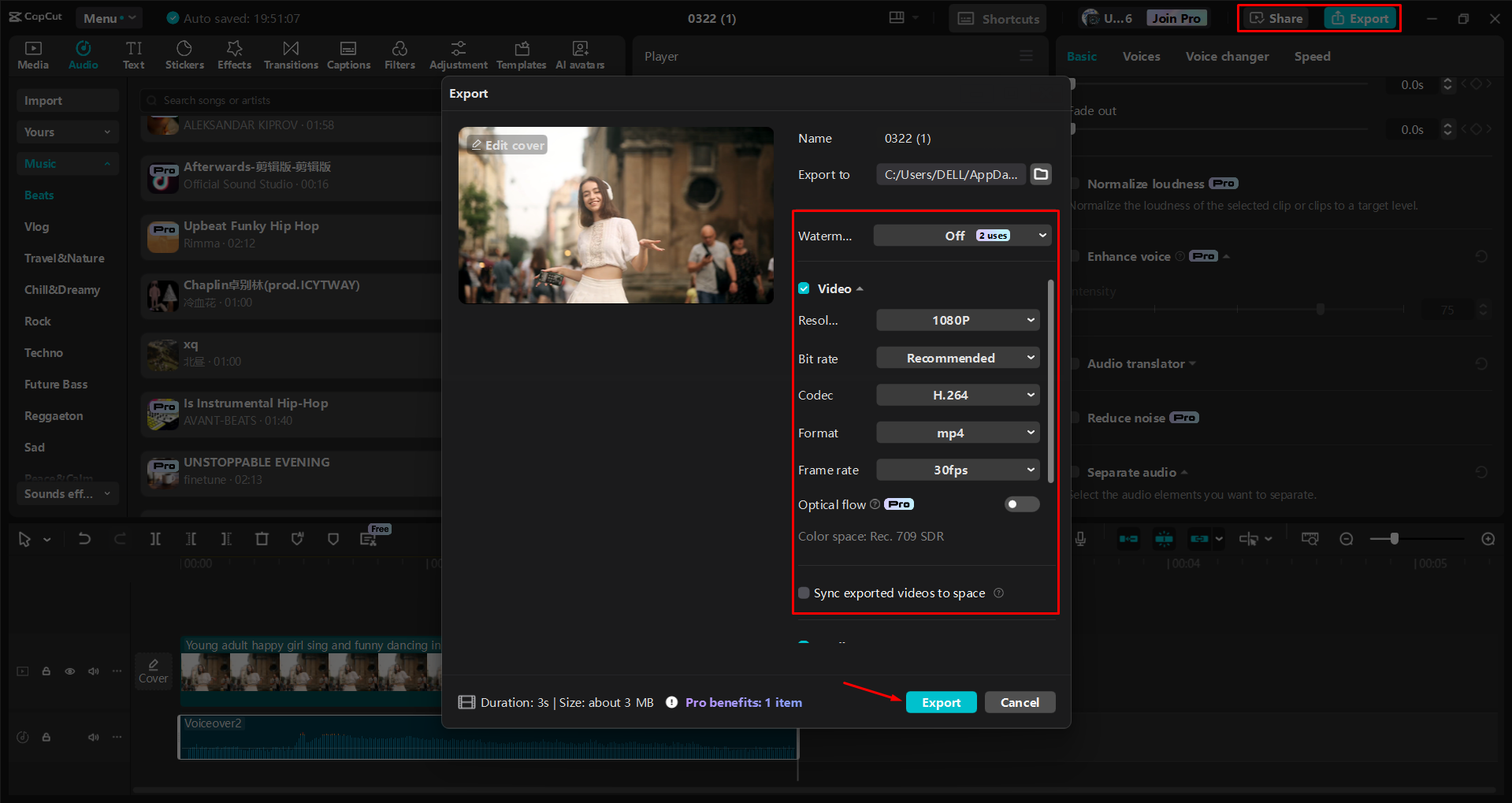Open the AI avatars panel
The width and height of the screenshot is (1512, 803).
click(580, 54)
